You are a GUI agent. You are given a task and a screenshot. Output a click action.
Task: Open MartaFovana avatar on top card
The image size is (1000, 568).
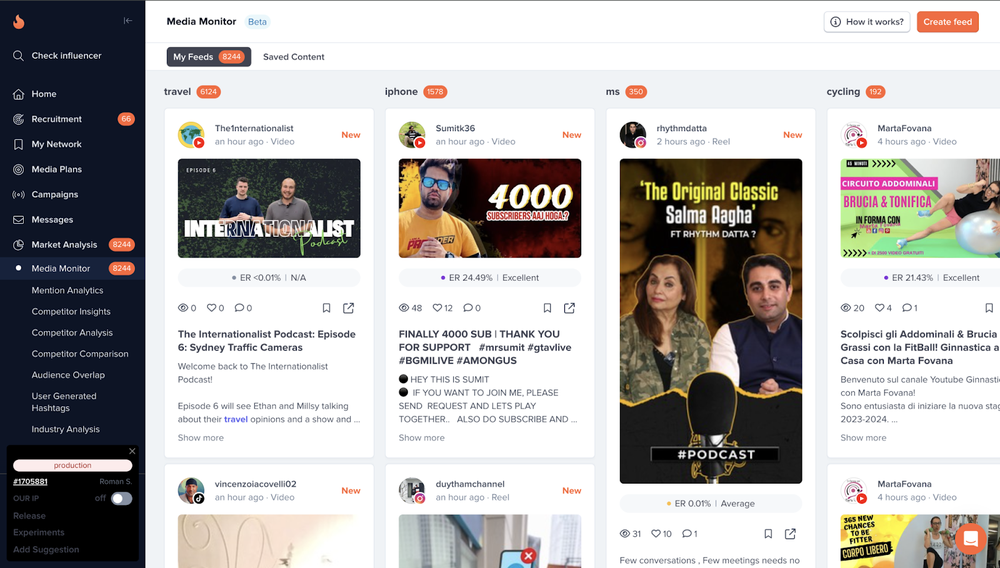click(x=853, y=135)
